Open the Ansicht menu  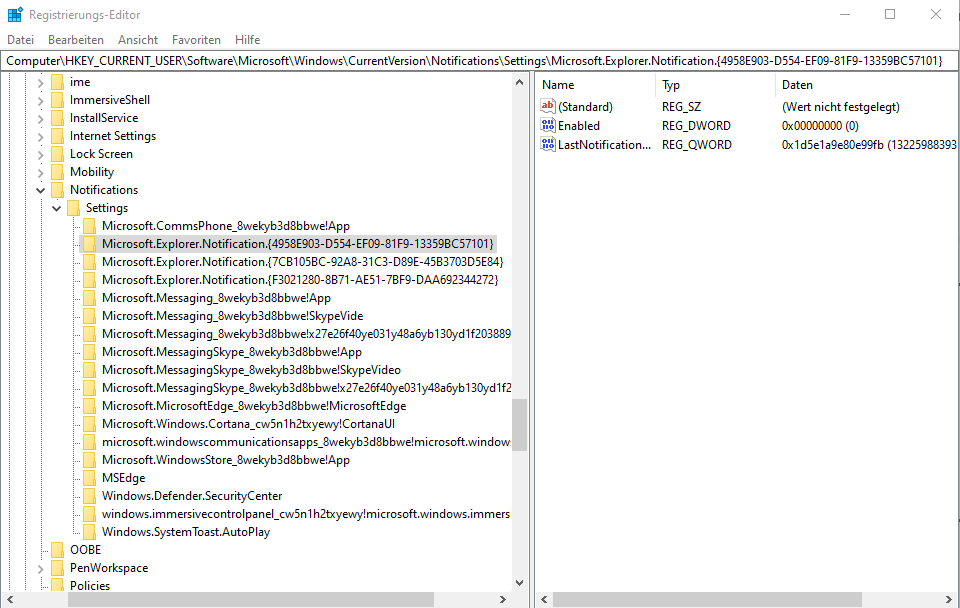(138, 40)
